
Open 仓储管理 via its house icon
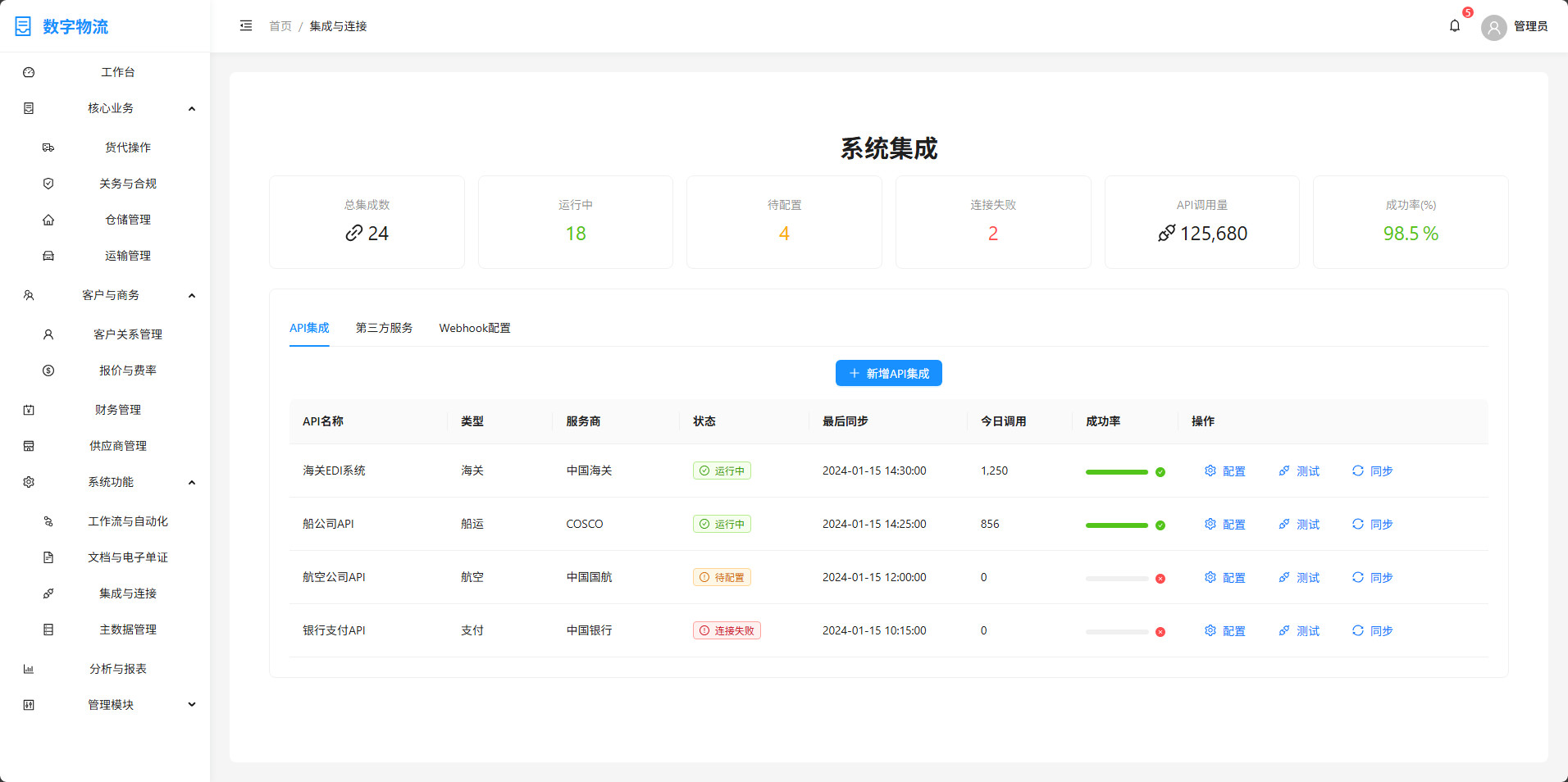[x=48, y=219]
